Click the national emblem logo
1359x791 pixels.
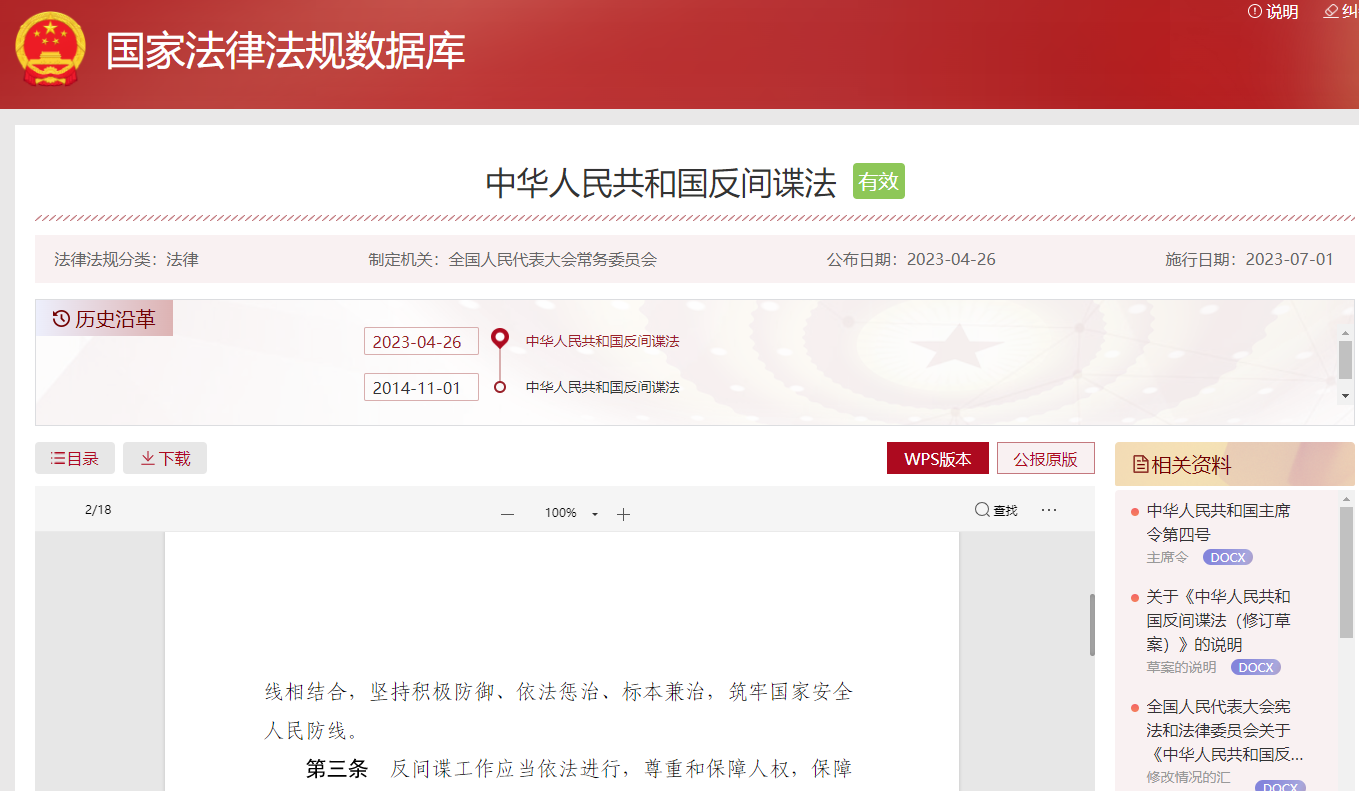[x=50, y=50]
